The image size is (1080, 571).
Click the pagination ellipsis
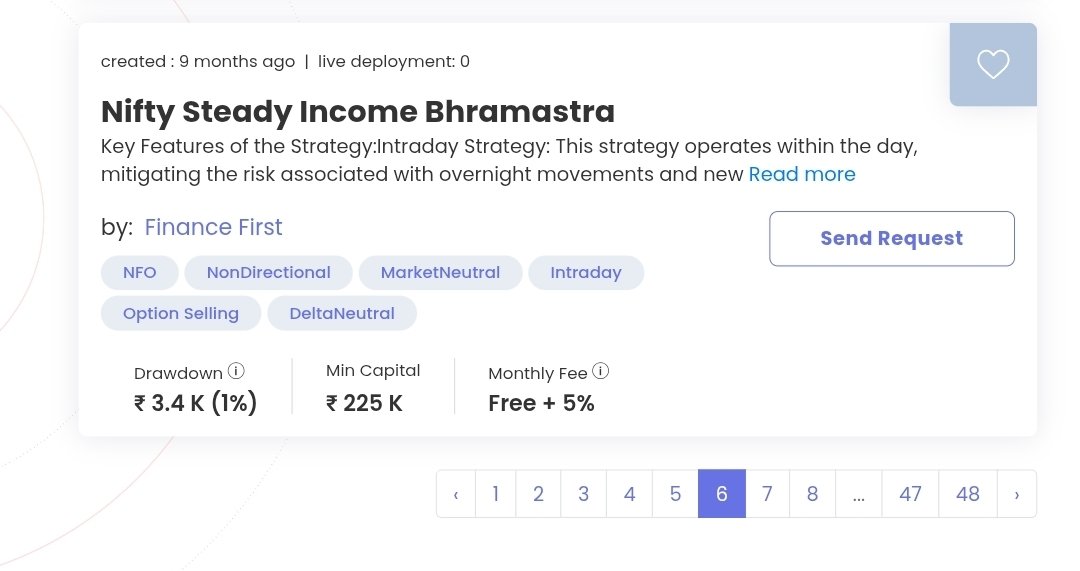[x=858, y=494]
